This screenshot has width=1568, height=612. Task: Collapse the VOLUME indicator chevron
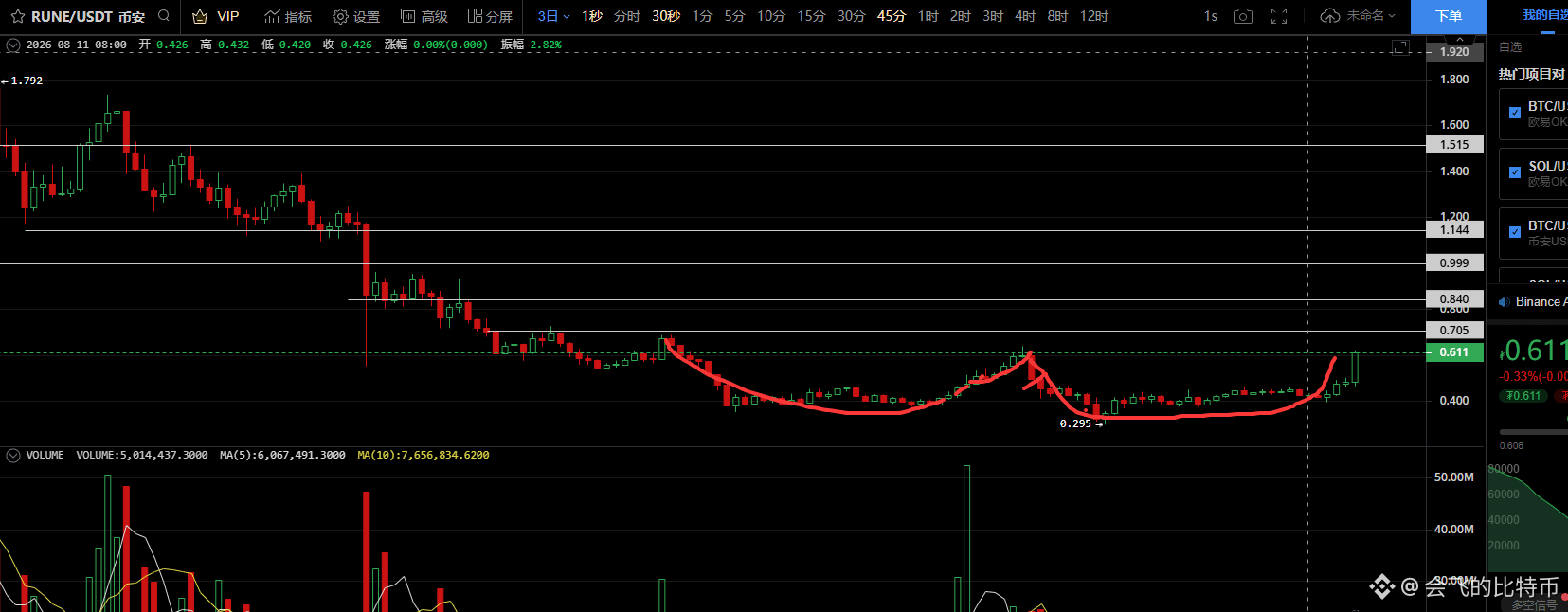click(x=13, y=456)
